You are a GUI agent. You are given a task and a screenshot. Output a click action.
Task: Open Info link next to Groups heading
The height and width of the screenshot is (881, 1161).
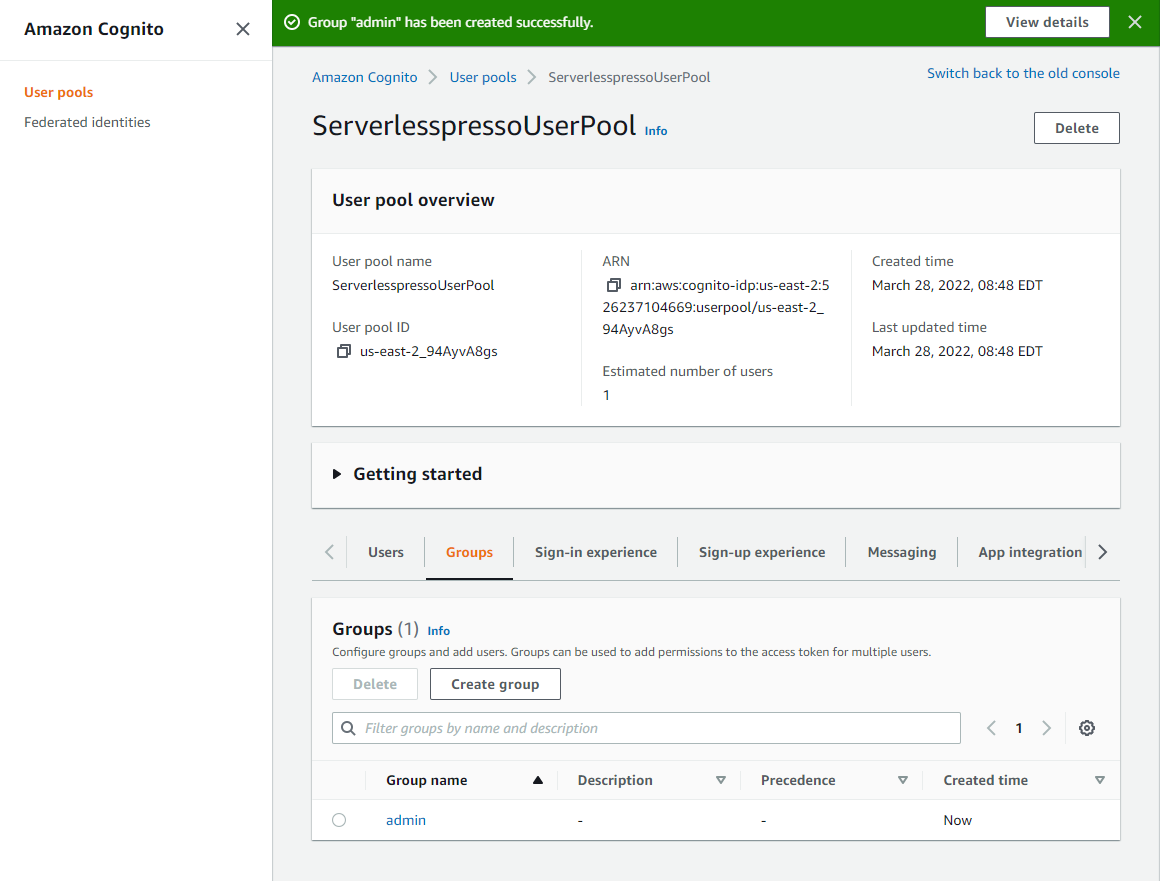(438, 631)
